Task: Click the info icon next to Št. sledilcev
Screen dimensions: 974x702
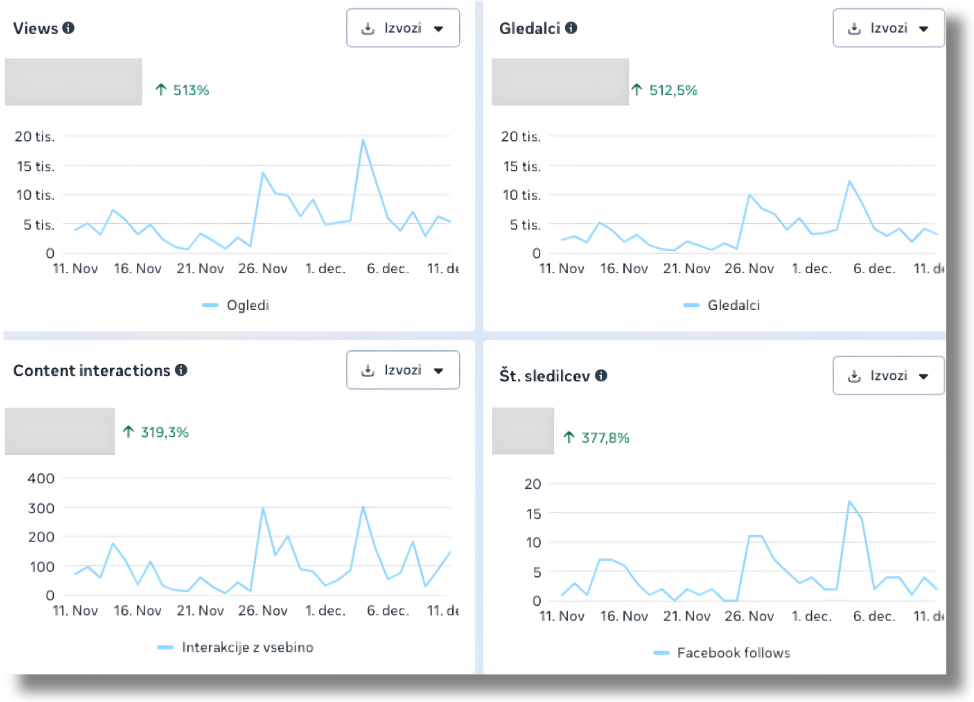Action: pyautogui.click(x=601, y=376)
